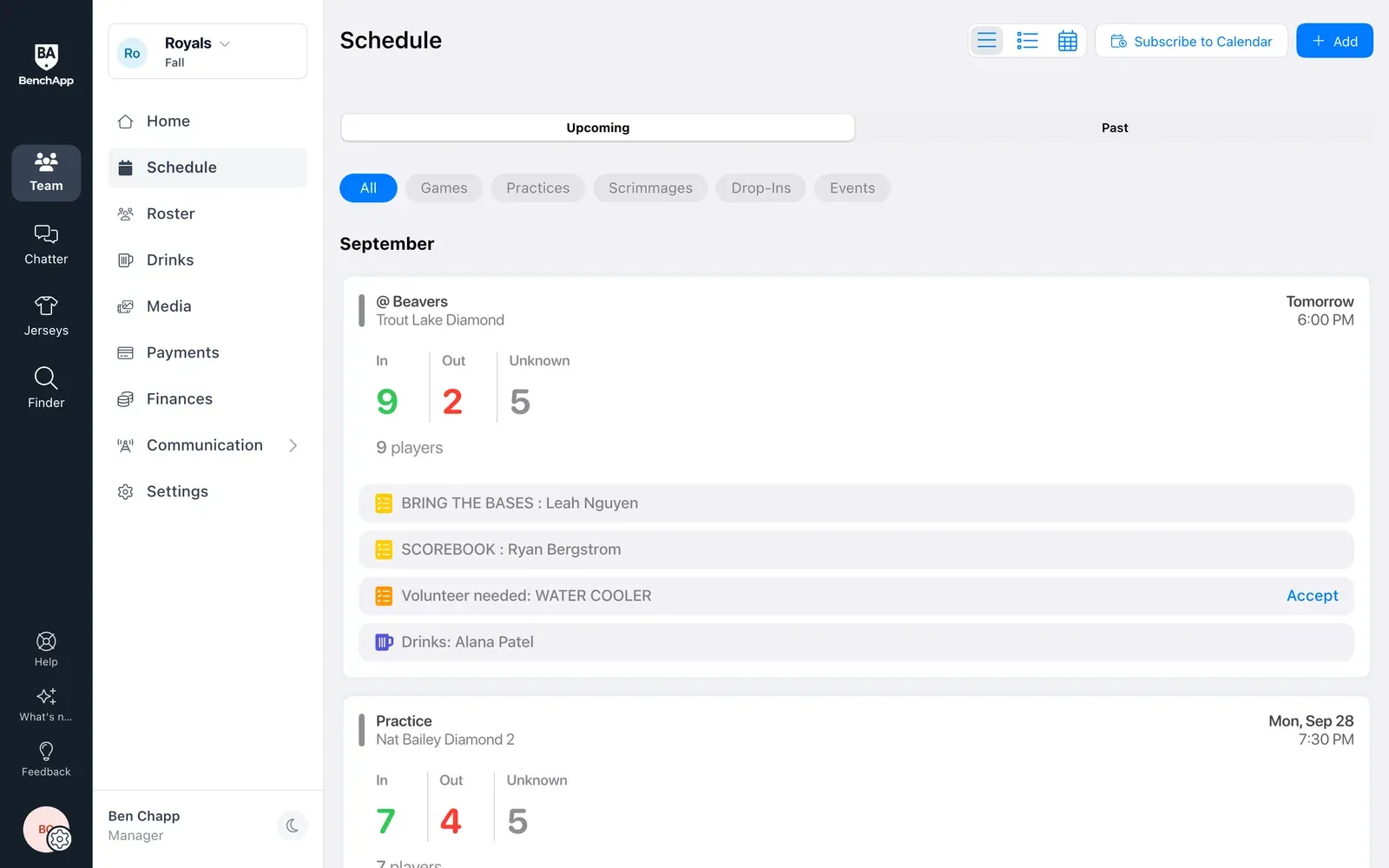Click the Drinks mug icon in sidebar
1389x868 pixels.
[125, 260]
